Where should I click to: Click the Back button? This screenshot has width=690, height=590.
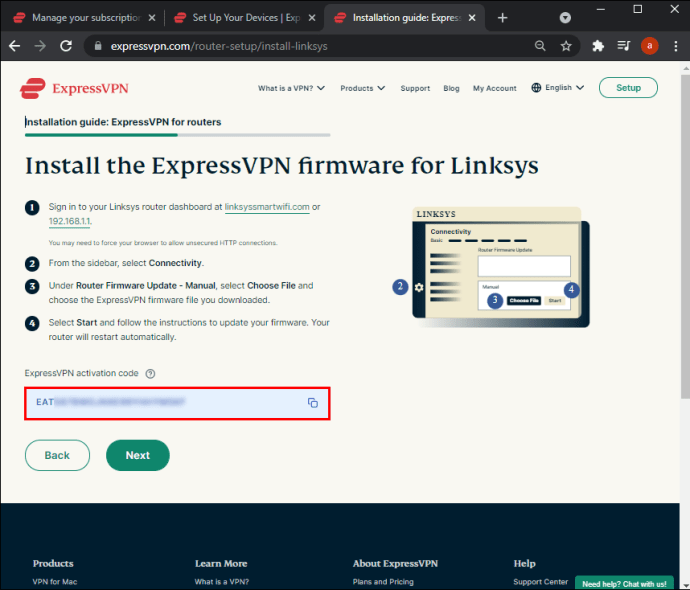(x=57, y=455)
